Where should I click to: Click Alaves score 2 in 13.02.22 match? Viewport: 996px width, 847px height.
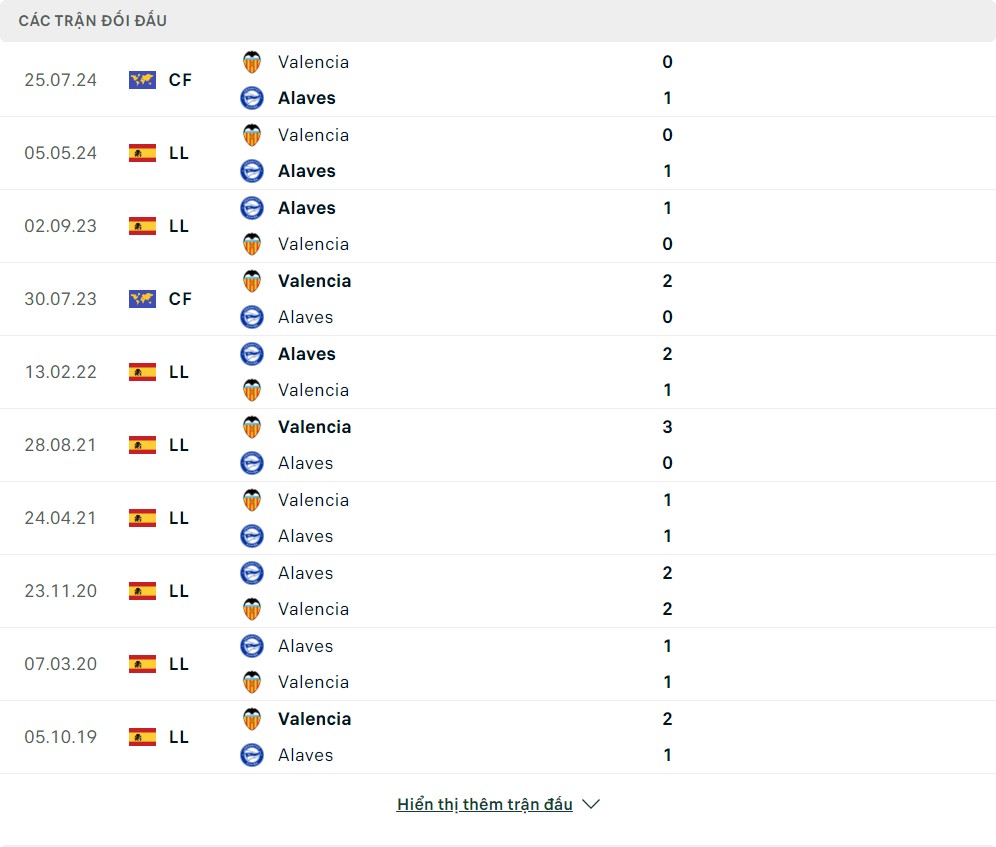[667, 354]
